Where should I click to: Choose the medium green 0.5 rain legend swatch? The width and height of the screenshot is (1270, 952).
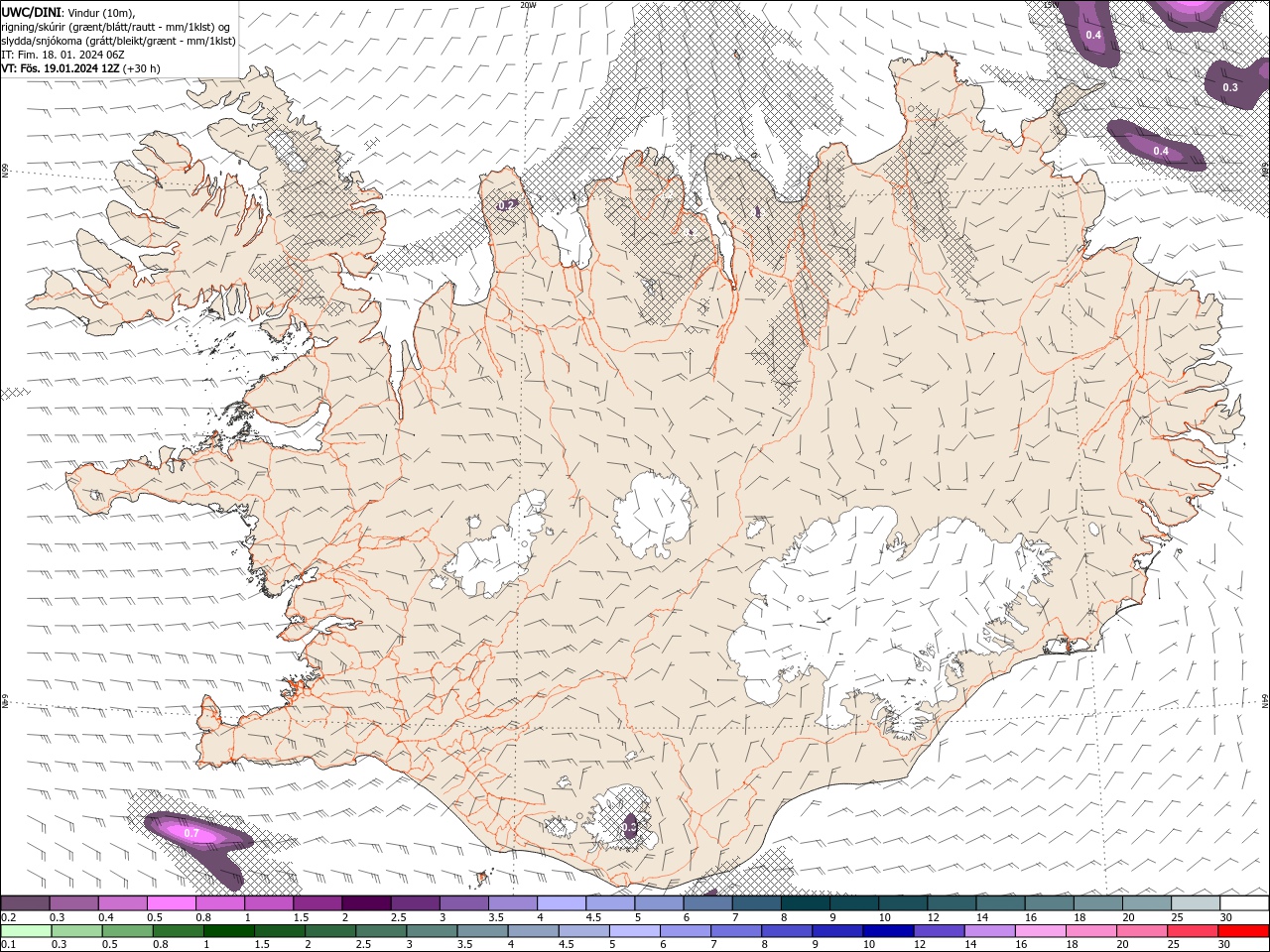127,931
